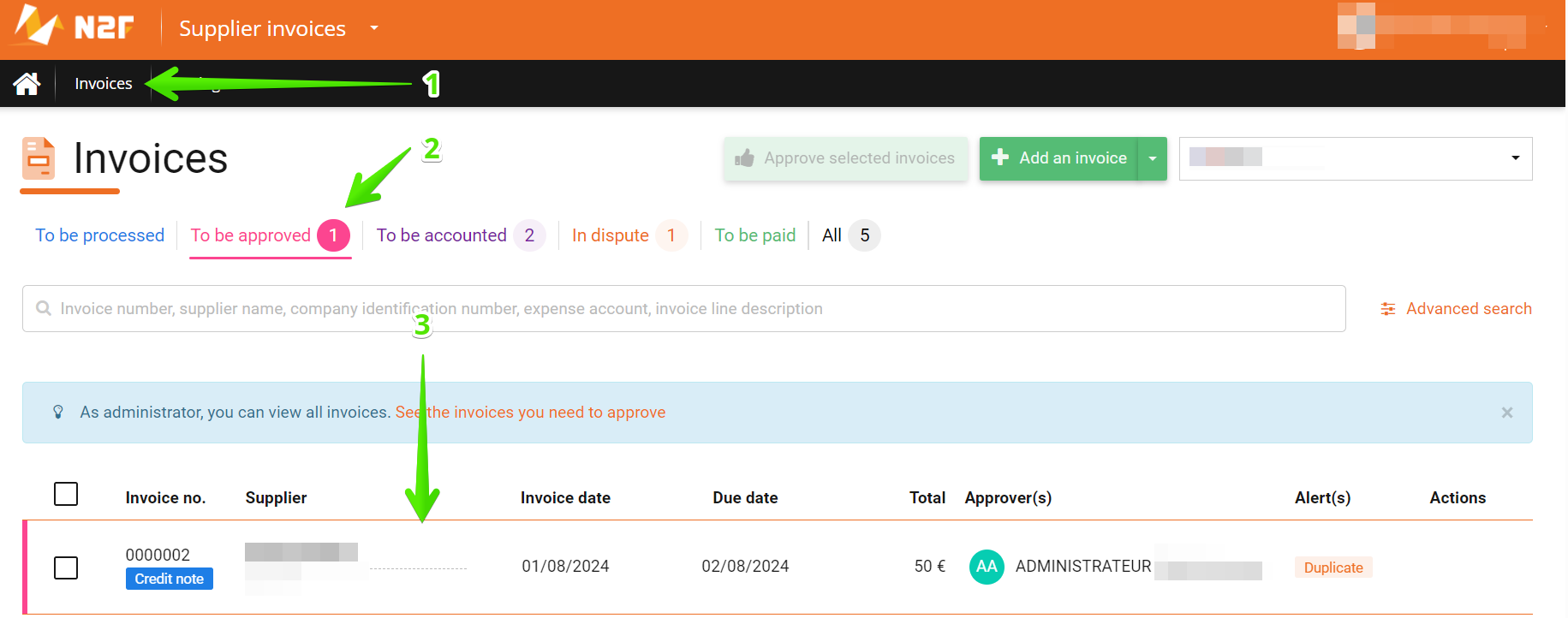Viewport: 1568px width, 618px height.
Task: Click the ADMINISTRATEUR approver name
Action: point(1083,567)
